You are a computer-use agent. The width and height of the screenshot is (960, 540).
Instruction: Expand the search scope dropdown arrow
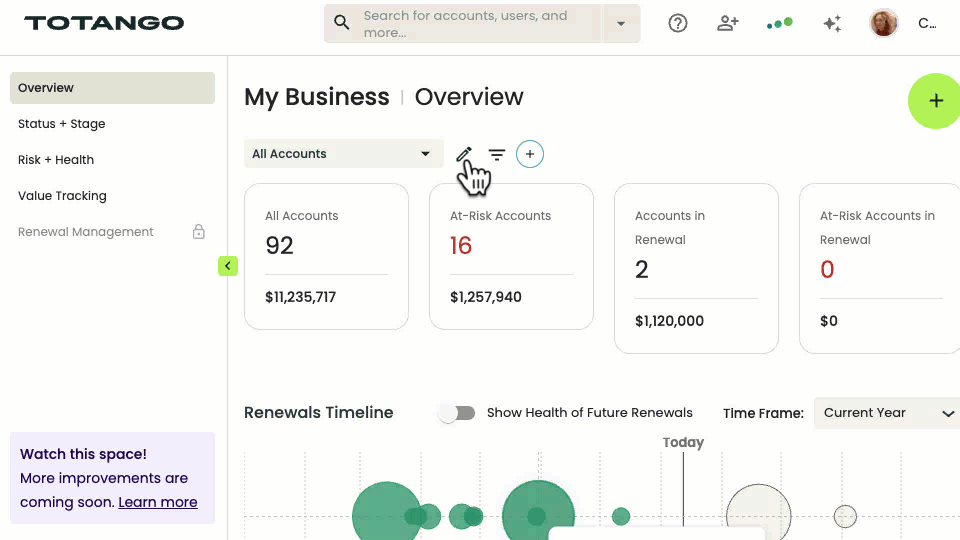pyautogui.click(x=621, y=24)
